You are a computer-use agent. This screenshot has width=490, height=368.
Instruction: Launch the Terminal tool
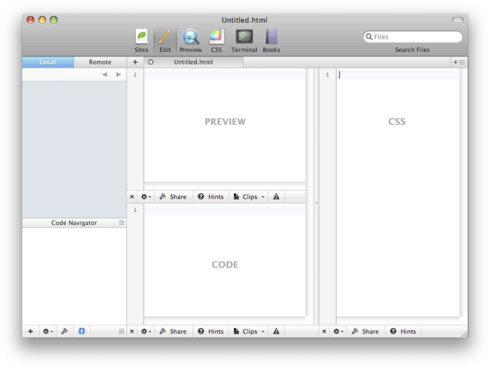pos(244,40)
